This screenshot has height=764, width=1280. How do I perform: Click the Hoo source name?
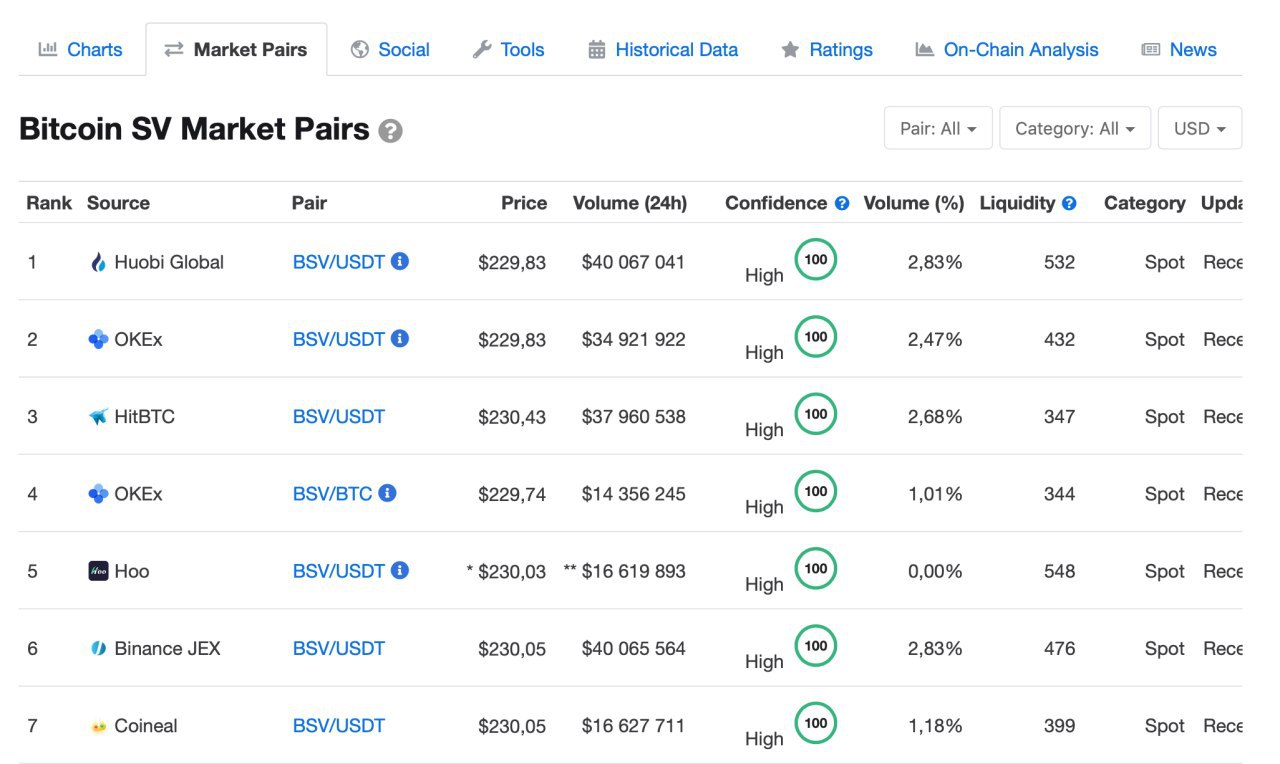(x=132, y=571)
